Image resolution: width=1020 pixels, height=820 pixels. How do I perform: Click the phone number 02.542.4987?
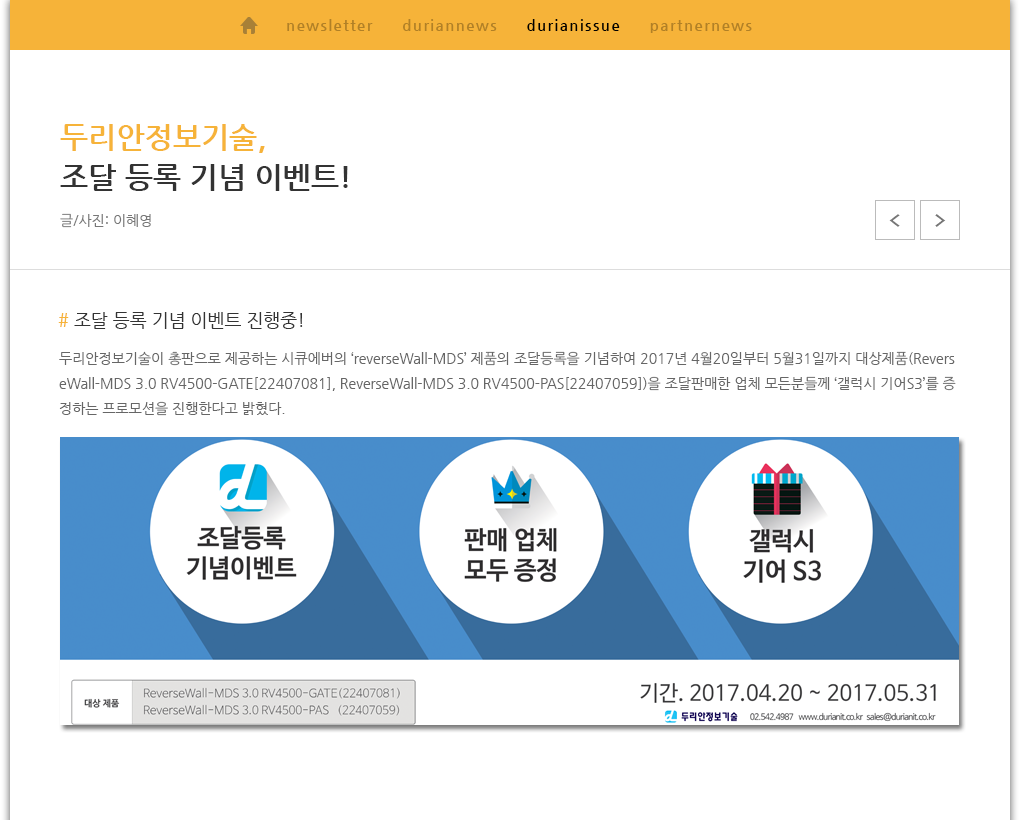click(771, 717)
